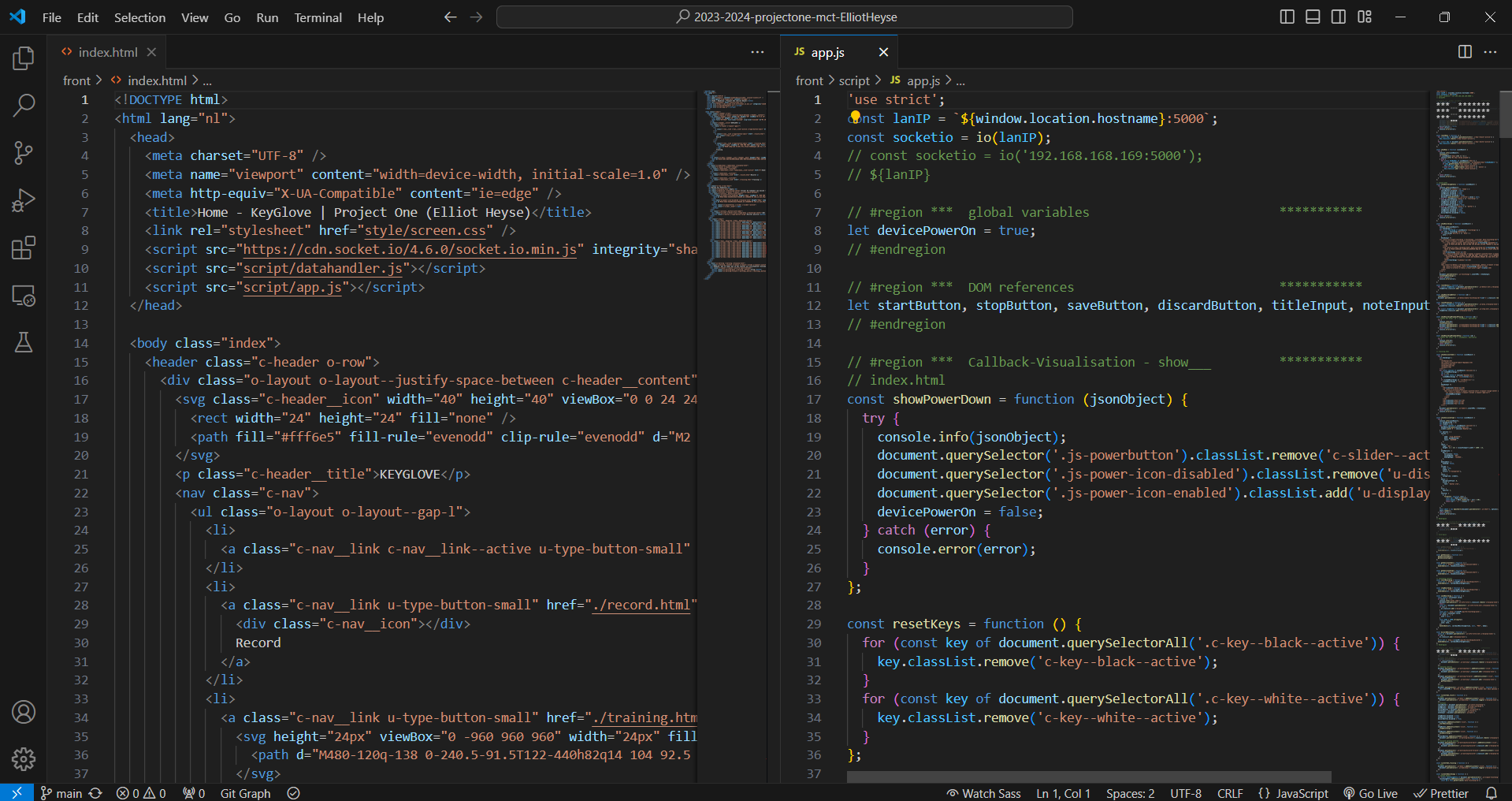Image resolution: width=1512 pixels, height=801 pixels.
Task: Open the Explorer view in activity bar
Action: tap(24, 58)
